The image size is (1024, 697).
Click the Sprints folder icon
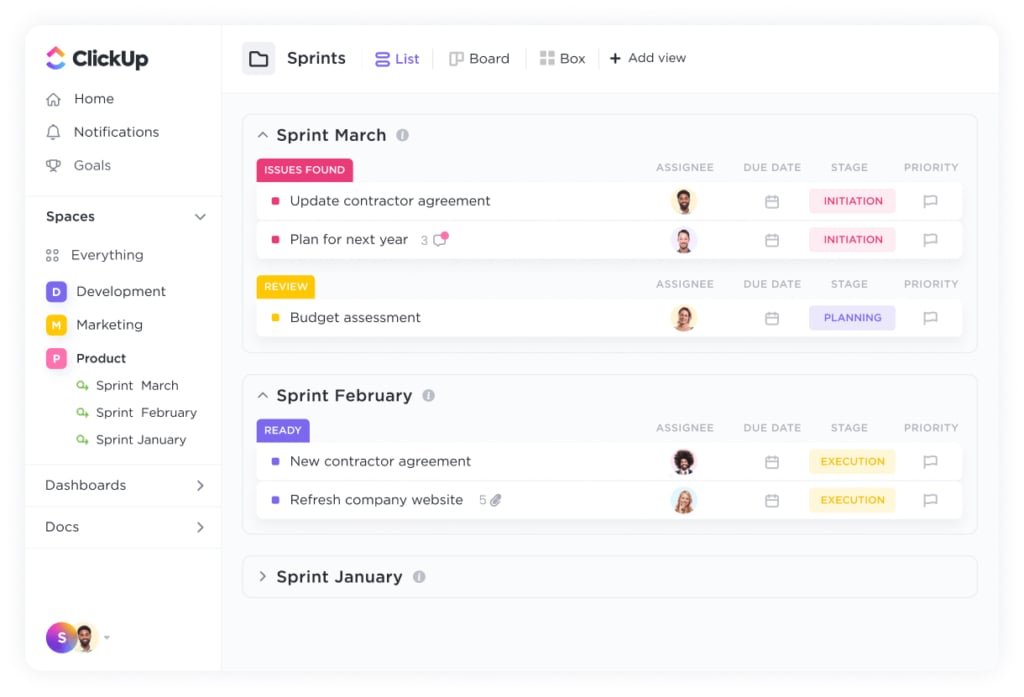point(259,59)
